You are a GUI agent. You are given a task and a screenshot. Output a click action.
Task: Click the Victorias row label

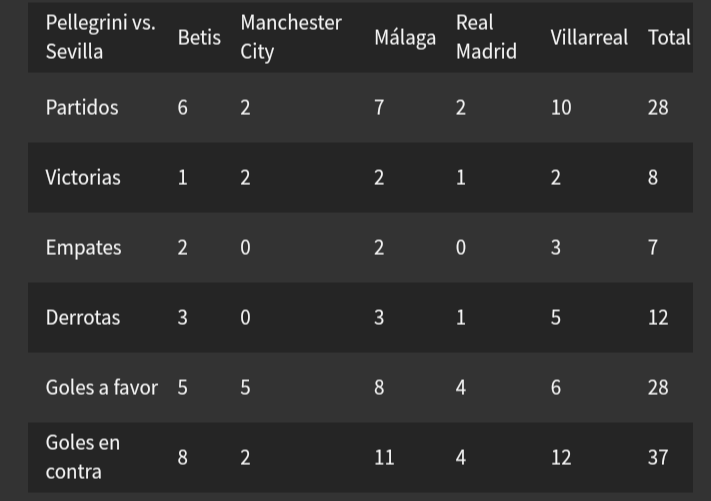tap(83, 178)
